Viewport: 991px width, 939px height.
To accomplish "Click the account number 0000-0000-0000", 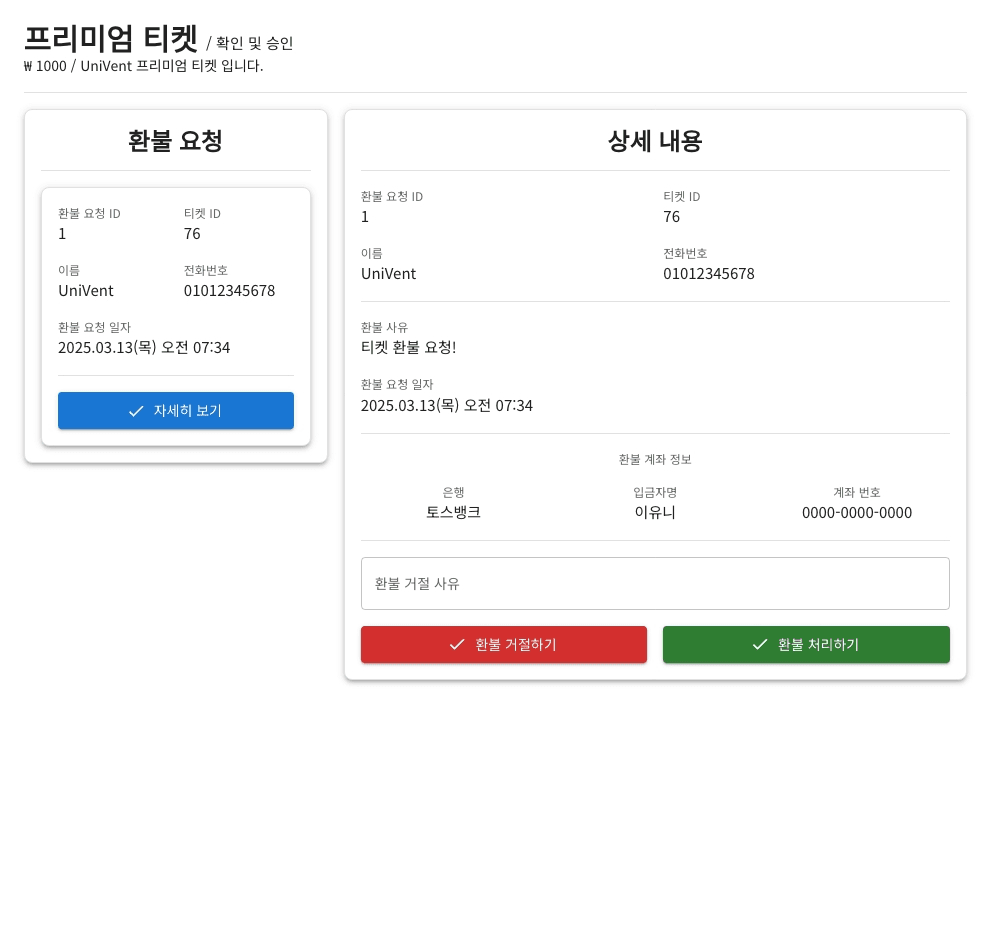I will [x=856, y=513].
